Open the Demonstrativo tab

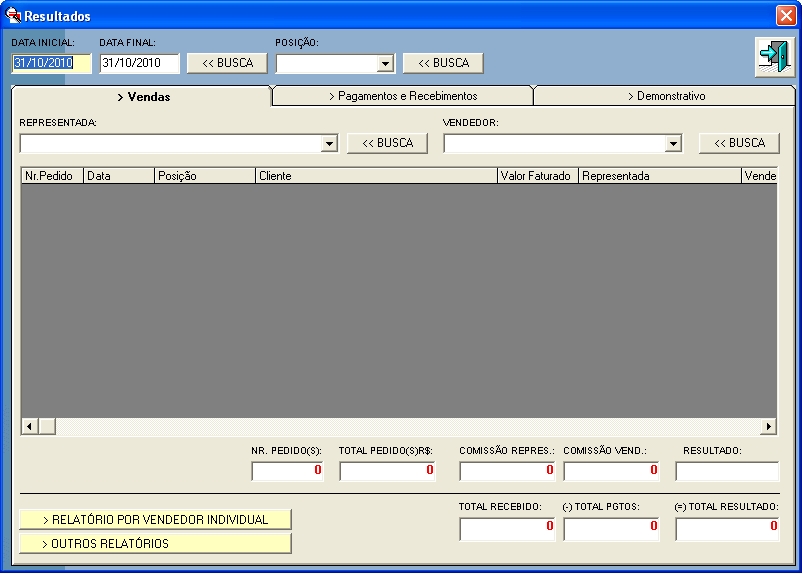(x=665, y=96)
